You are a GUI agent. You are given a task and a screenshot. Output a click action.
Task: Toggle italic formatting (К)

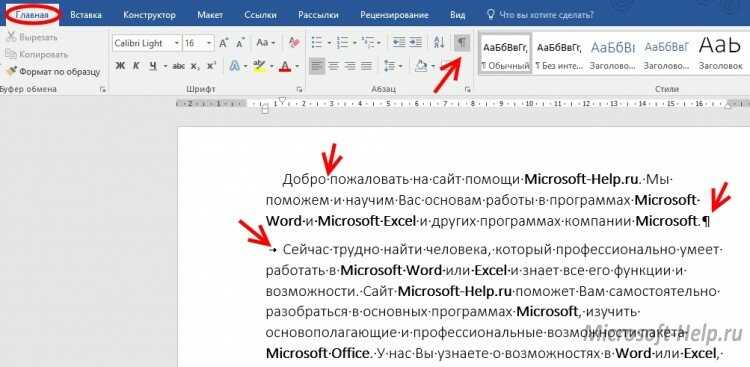[136, 66]
